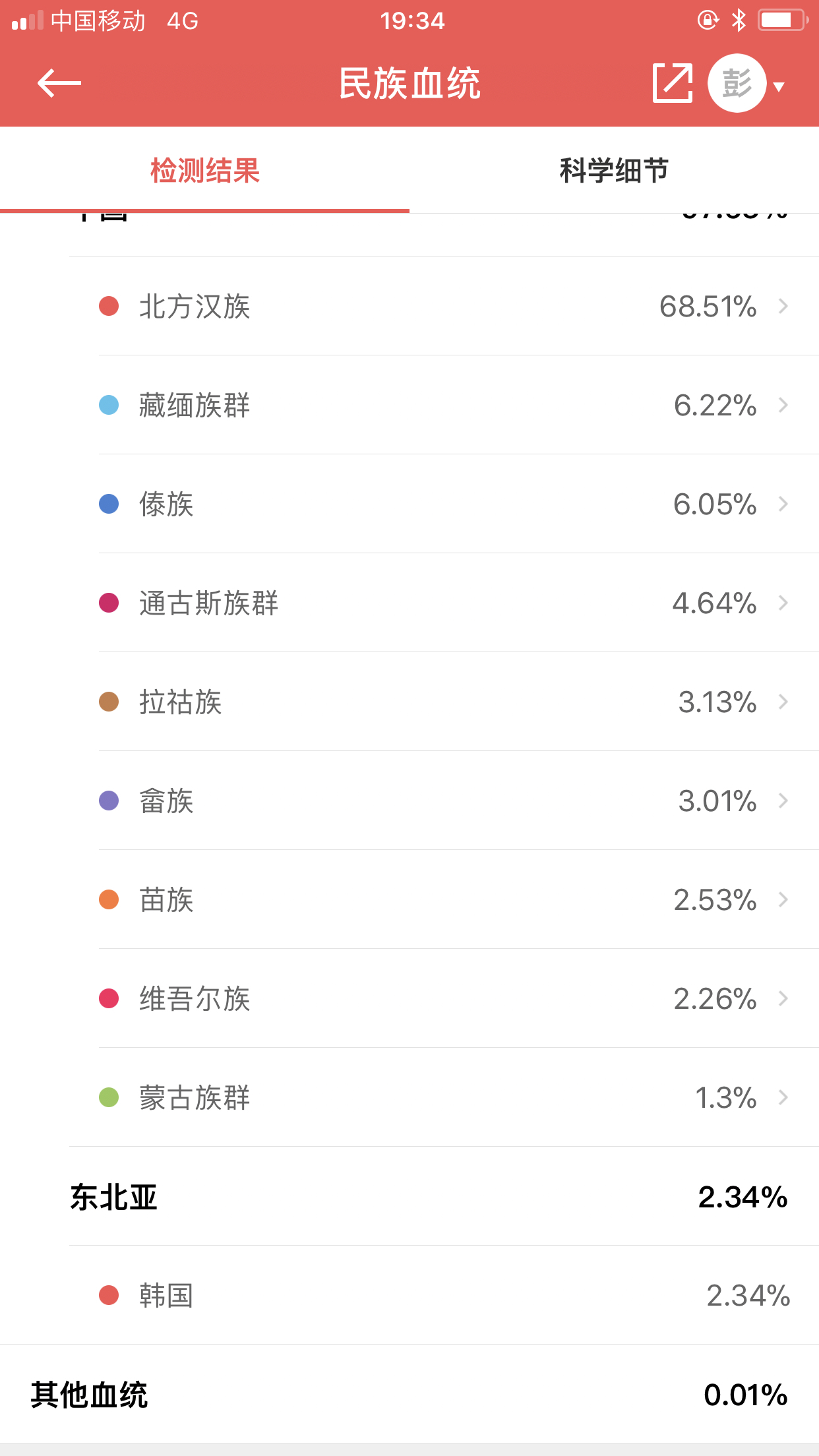Viewport: 819px width, 1456px height.
Task: Expand the 傣族 row chevron
Action: pos(783,504)
